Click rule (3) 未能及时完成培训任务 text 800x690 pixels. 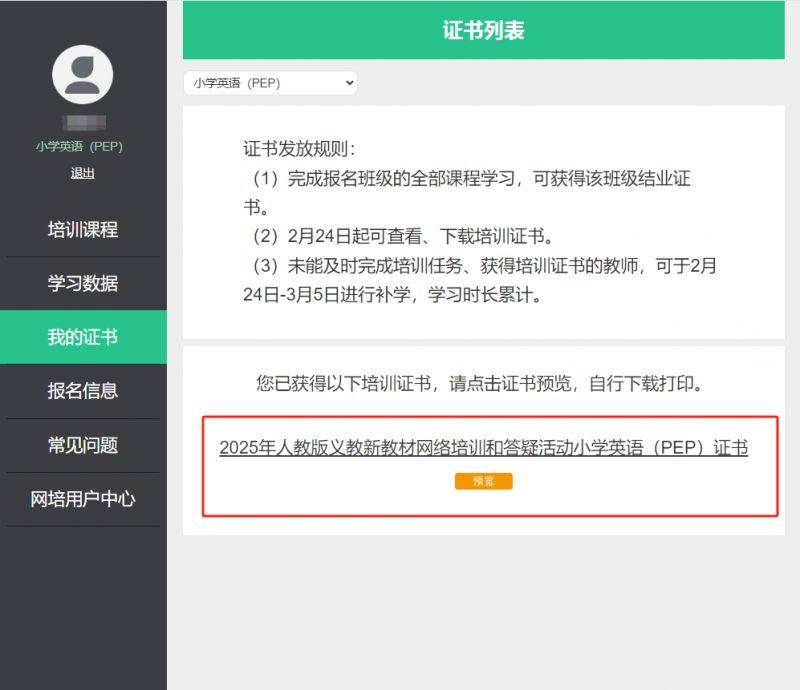point(480,280)
